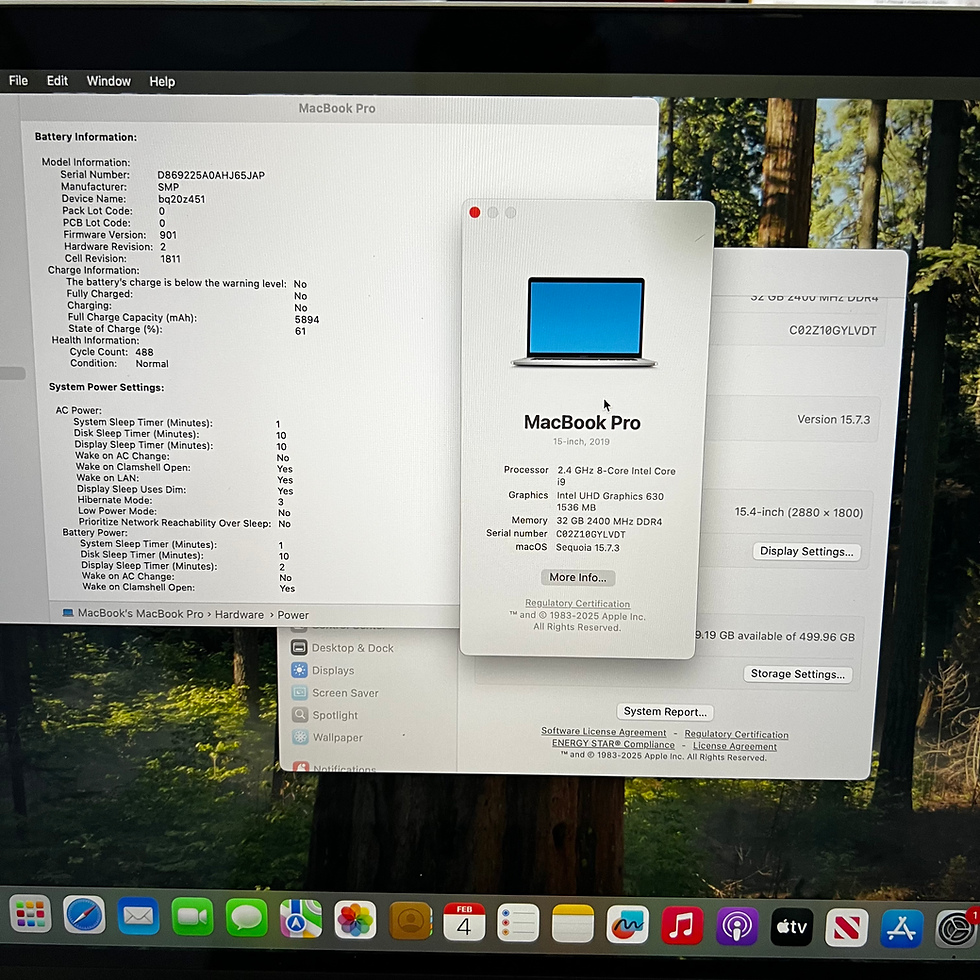Open the News app in the Dock
Viewport: 980px width, 980px height.
pyautogui.click(x=846, y=928)
